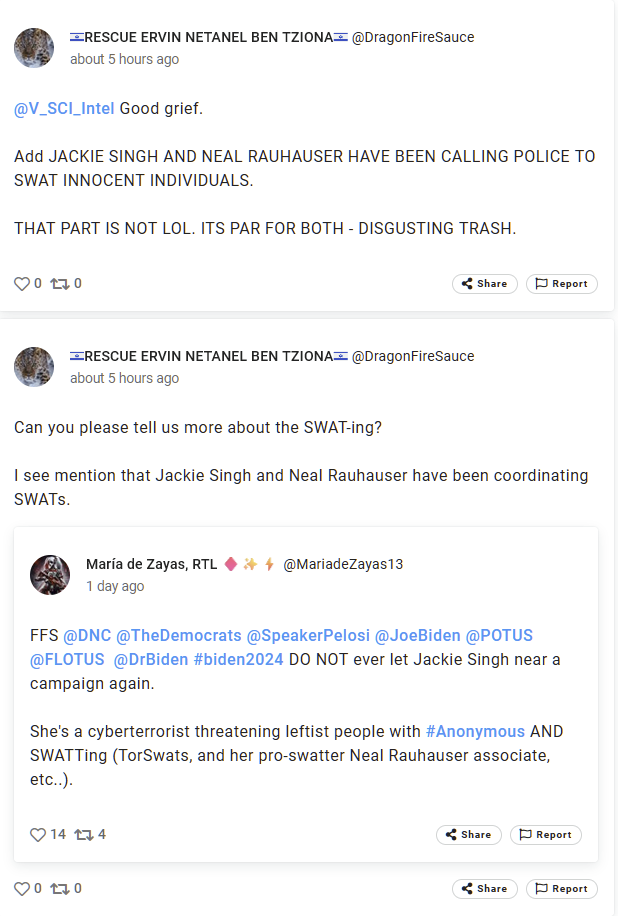The width and height of the screenshot is (618, 916).
Task: Click the repost icon on the bottom post
Action: click(60, 888)
